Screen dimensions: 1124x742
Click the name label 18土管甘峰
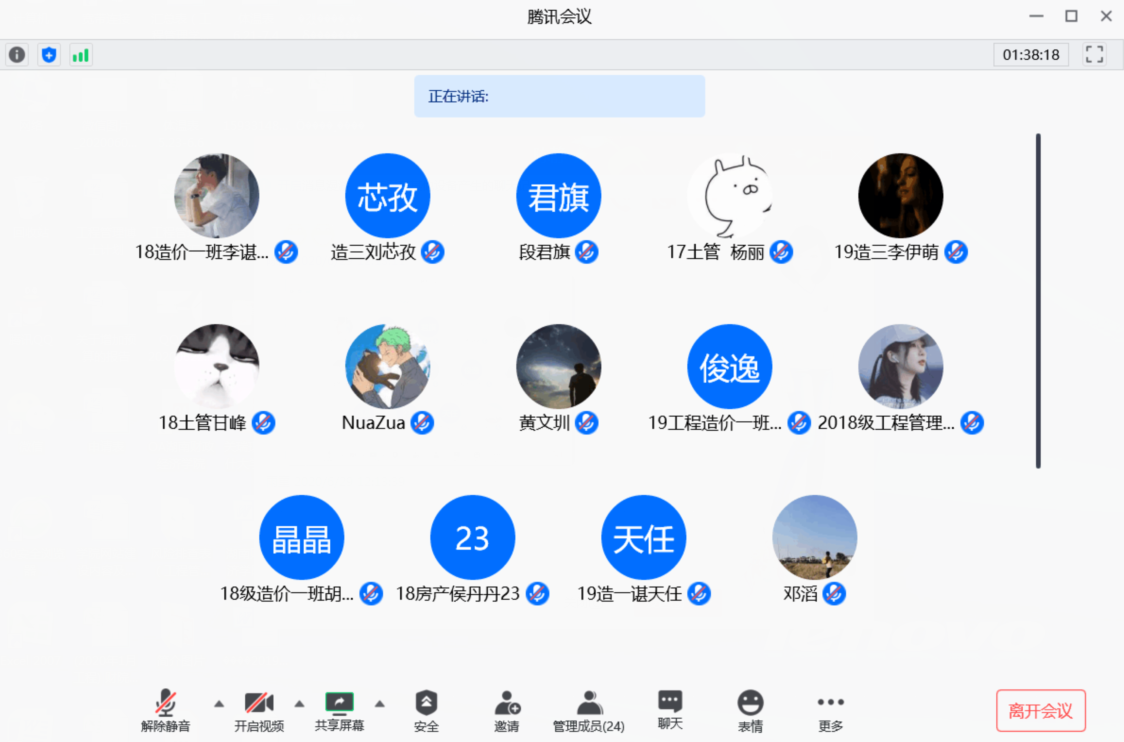click(202, 423)
